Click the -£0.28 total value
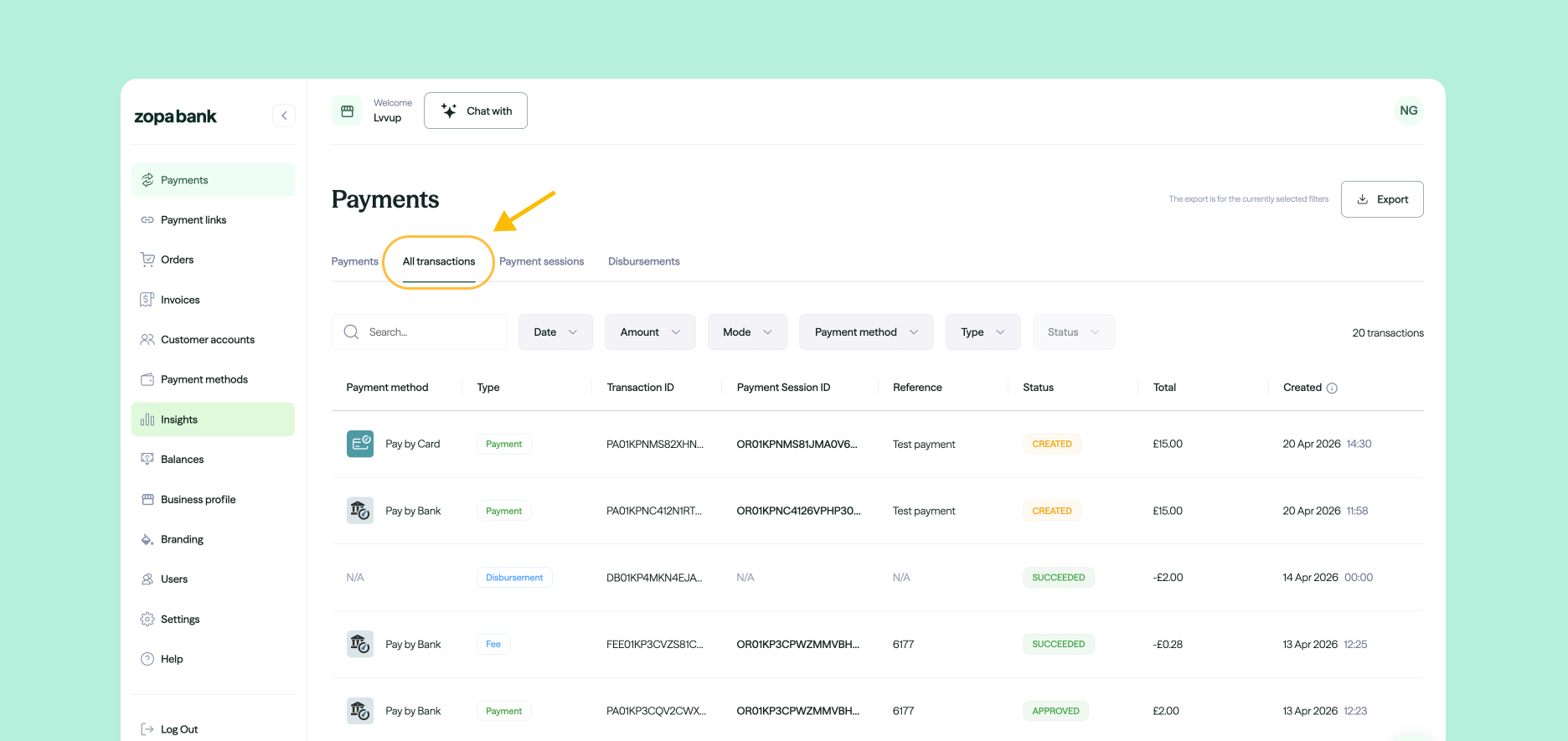This screenshot has width=1568, height=741. tap(1168, 644)
